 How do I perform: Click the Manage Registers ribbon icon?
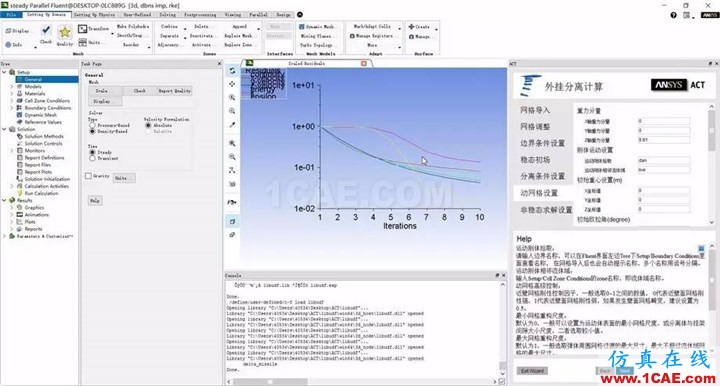coord(352,36)
